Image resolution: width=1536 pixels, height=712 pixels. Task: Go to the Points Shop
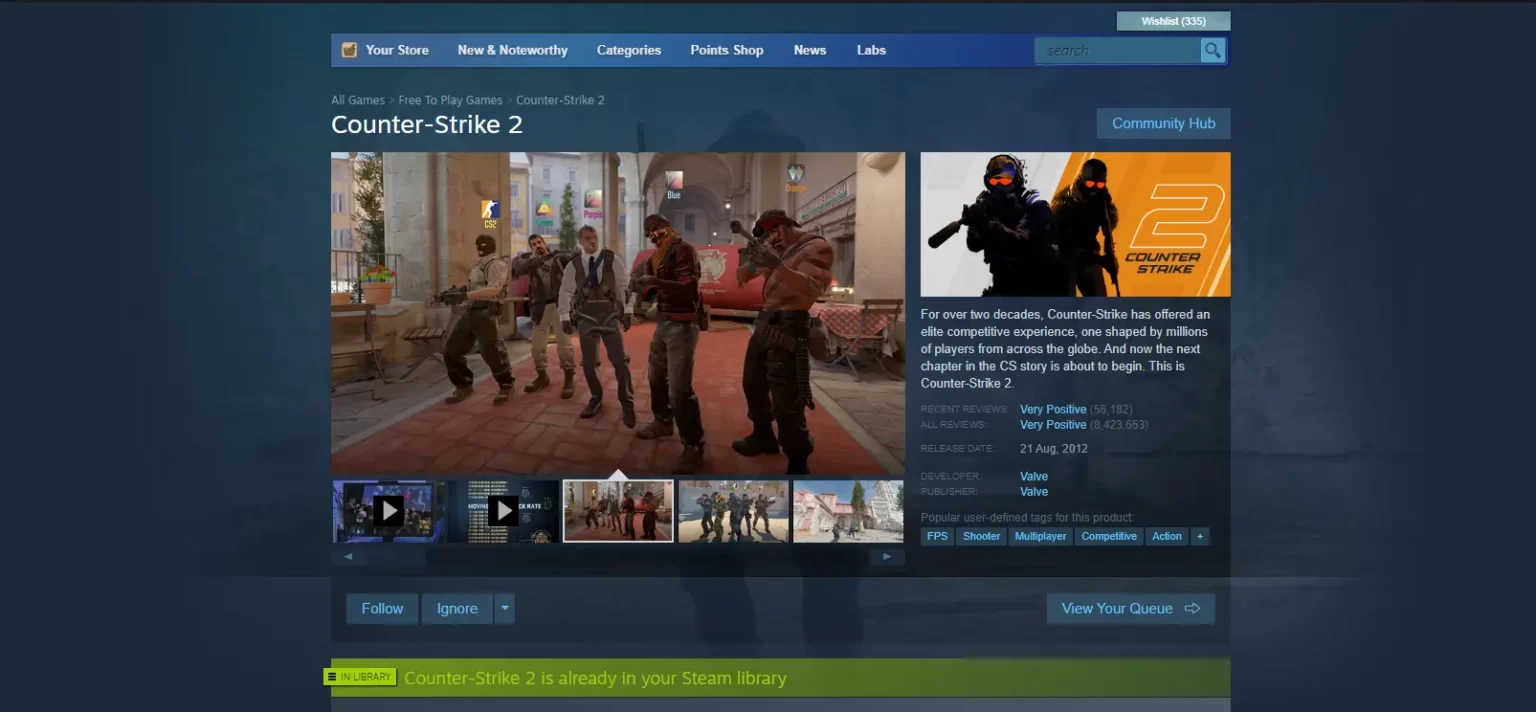[727, 50]
